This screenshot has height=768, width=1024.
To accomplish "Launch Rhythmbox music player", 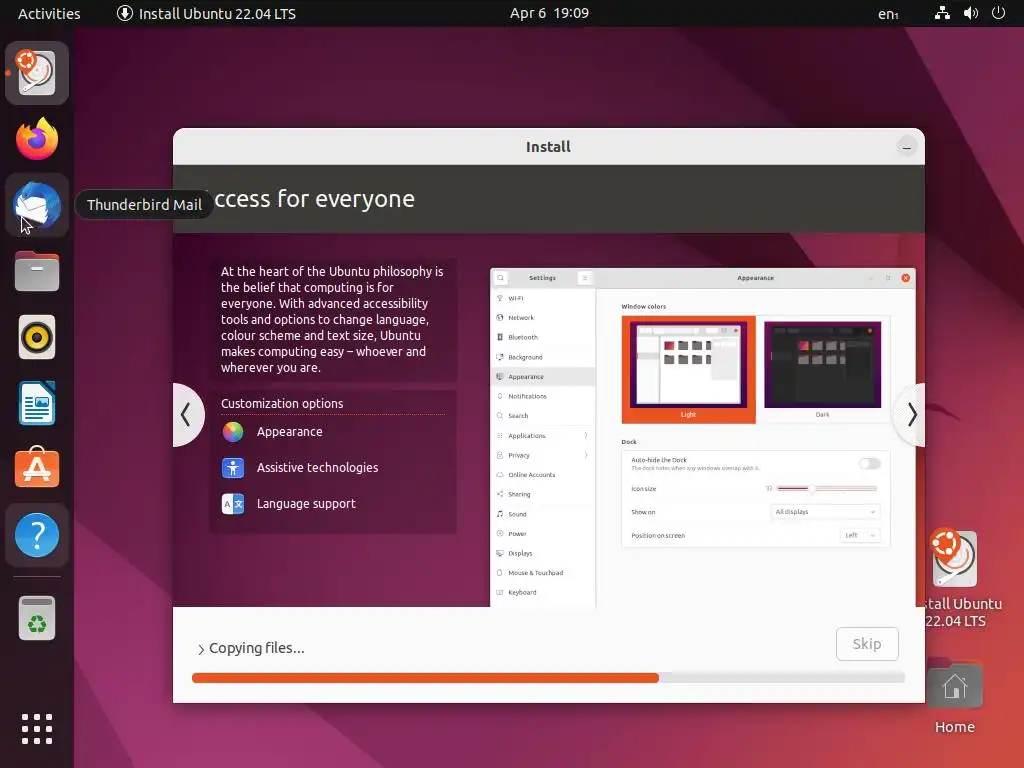I will tap(37, 337).
